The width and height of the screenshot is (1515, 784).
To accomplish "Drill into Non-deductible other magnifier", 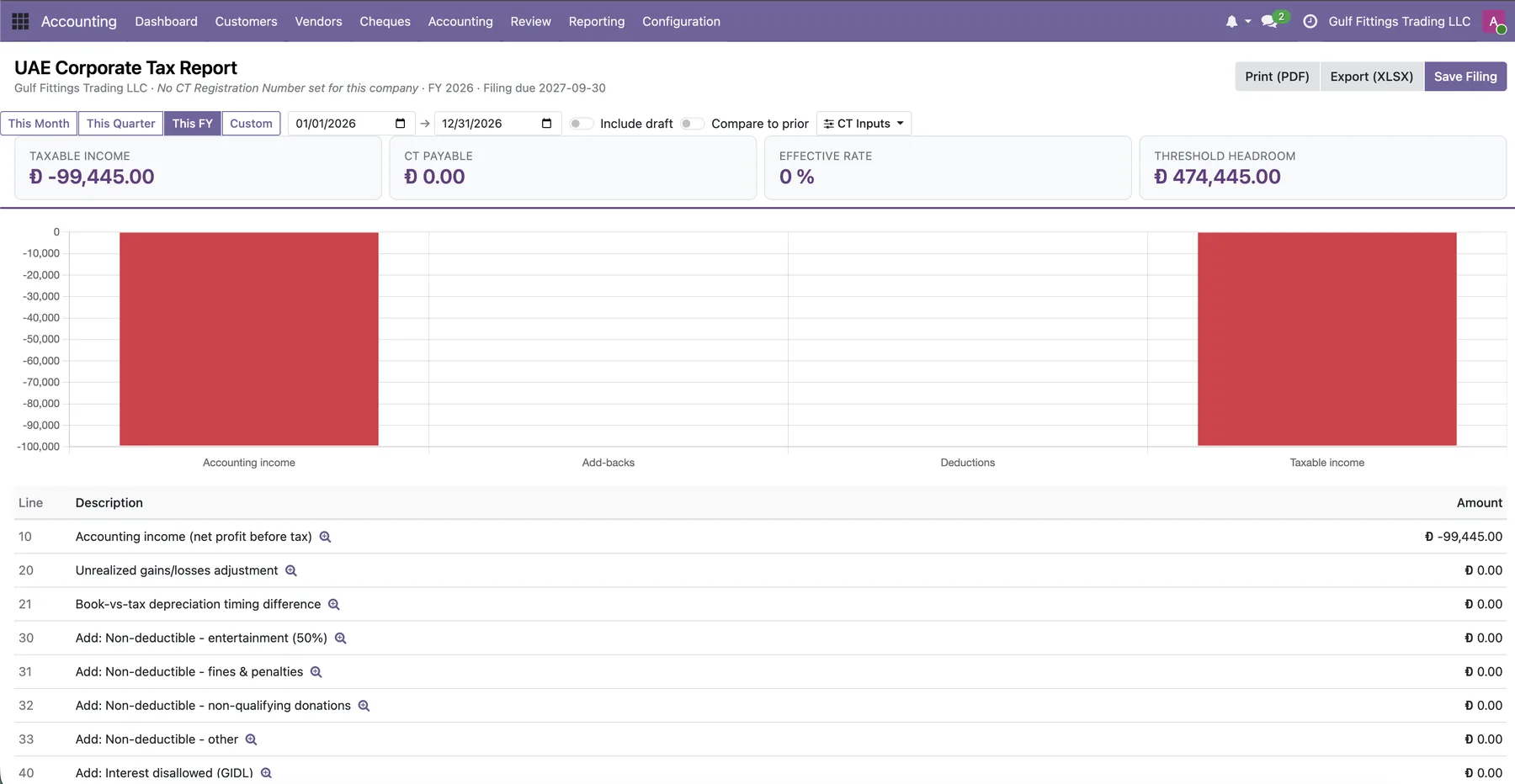I will click(252, 739).
